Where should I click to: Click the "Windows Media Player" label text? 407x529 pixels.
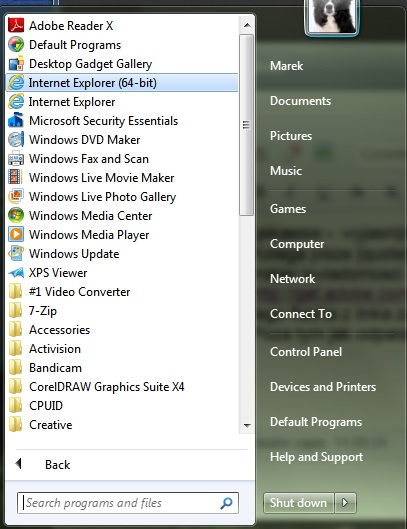[x=89, y=235]
